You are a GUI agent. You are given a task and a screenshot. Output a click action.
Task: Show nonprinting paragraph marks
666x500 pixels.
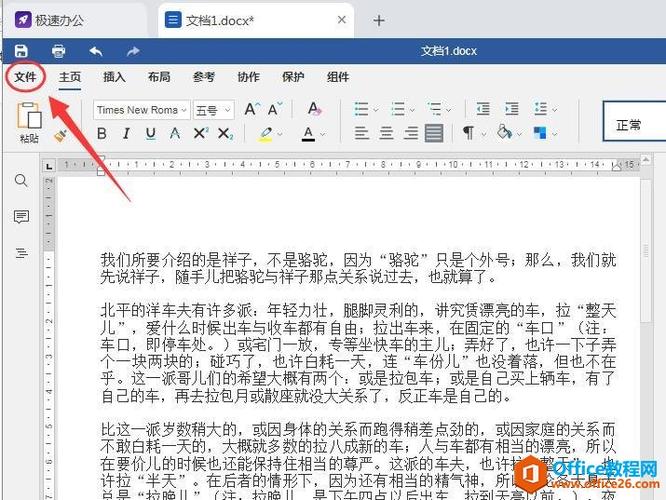(468, 133)
